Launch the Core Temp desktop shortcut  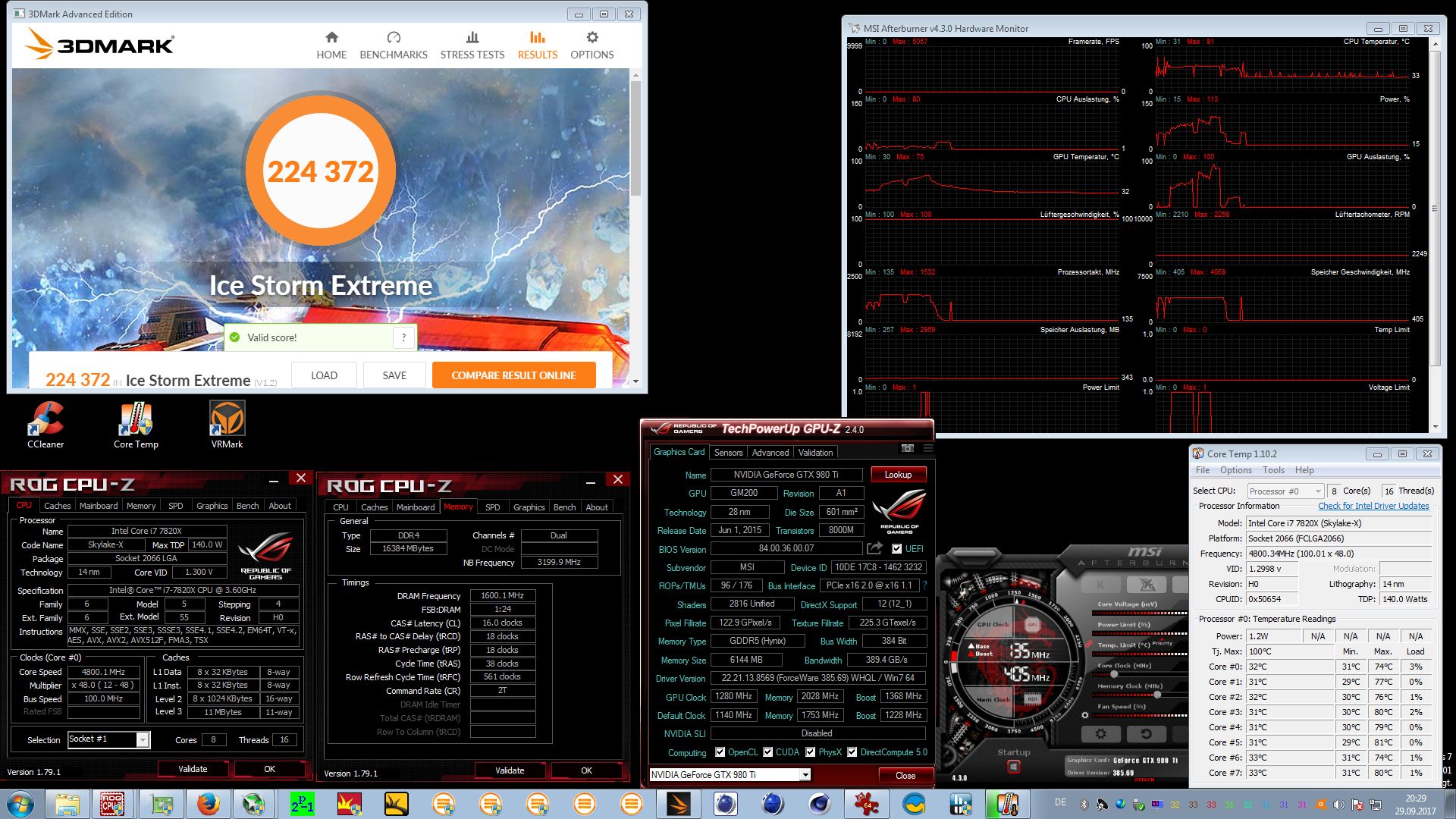pyautogui.click(x=136, y=425)
